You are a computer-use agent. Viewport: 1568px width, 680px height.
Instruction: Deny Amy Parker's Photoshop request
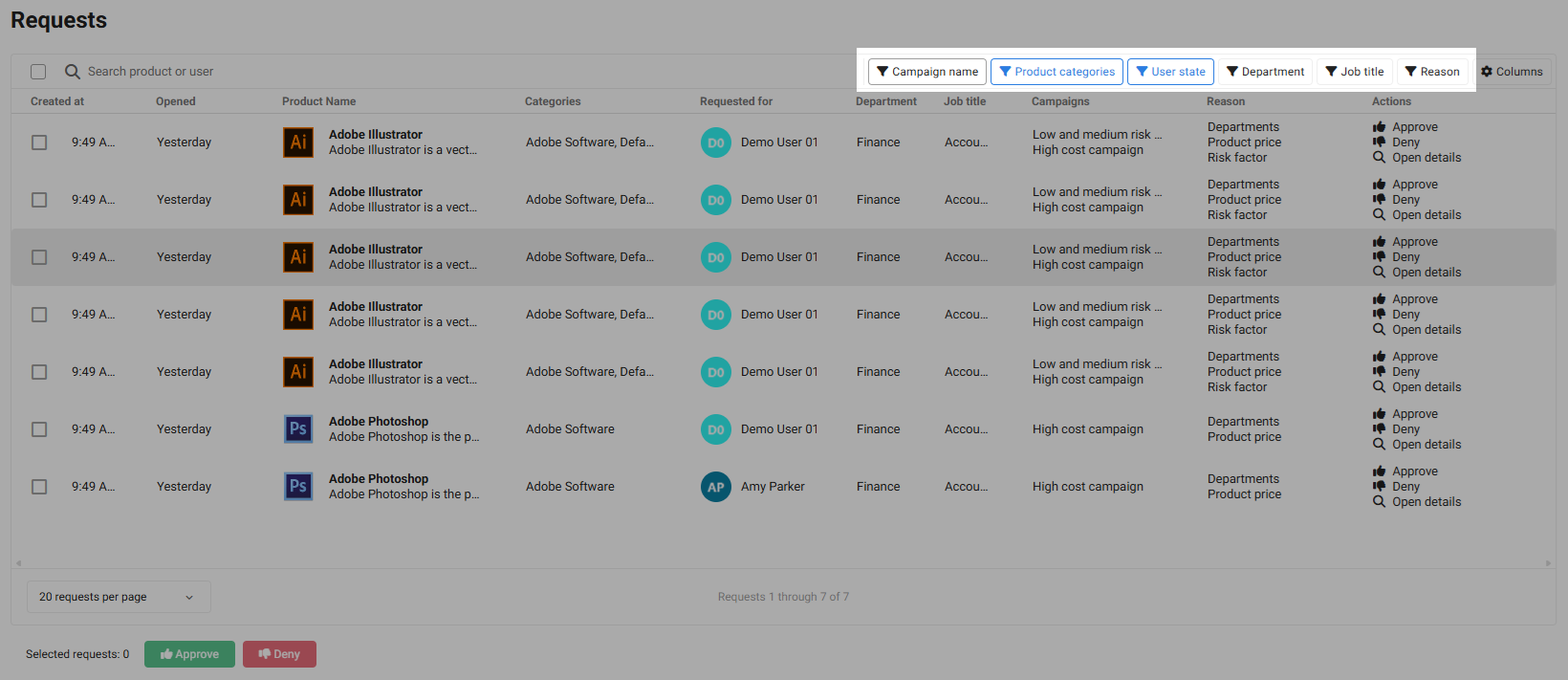(1397, 487)
